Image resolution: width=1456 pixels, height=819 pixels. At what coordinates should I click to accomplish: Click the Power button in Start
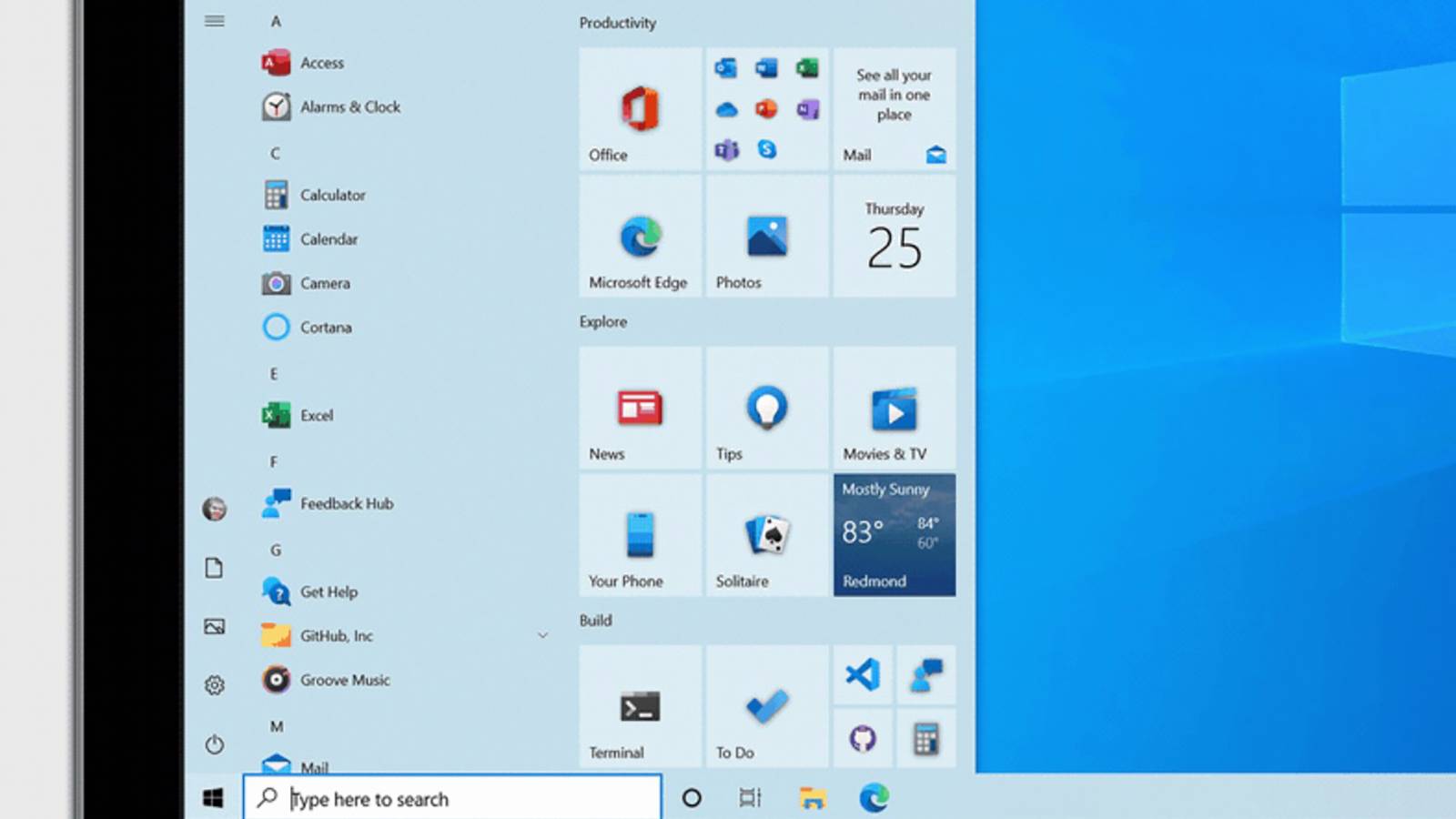click(215, 744)
